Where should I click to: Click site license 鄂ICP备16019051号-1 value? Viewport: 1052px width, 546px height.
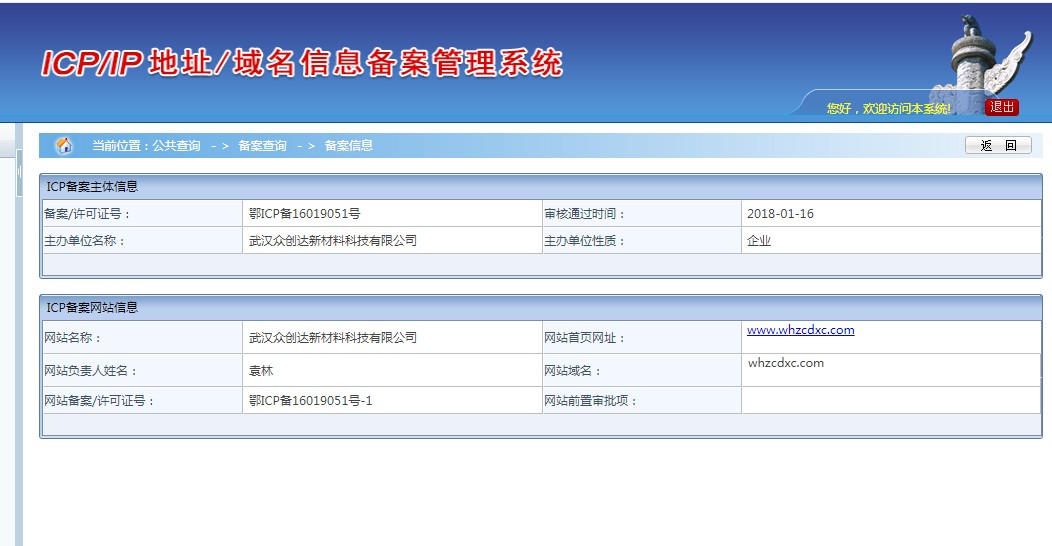pyautogui.click(x=310, y=401)
